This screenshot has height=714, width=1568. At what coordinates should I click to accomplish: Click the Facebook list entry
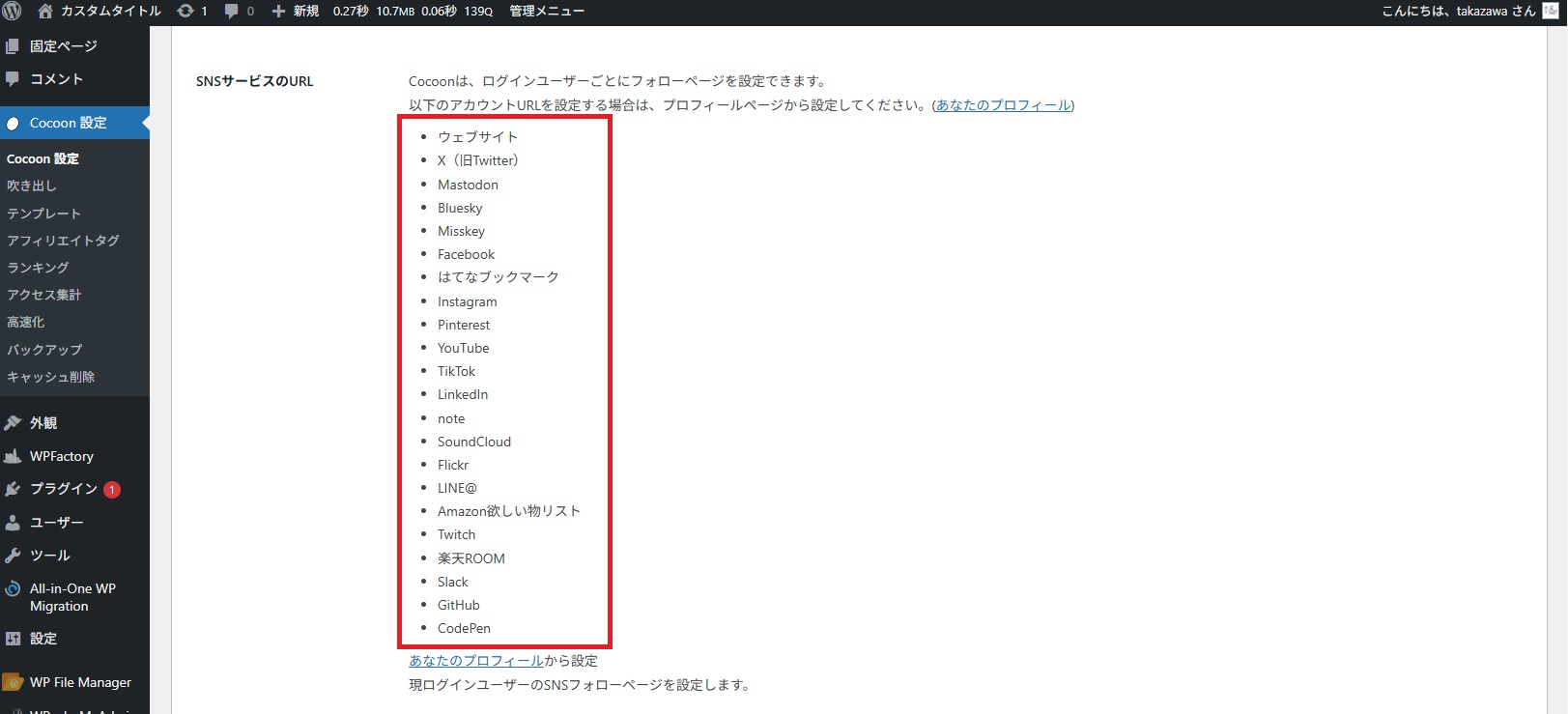[466, 254]
